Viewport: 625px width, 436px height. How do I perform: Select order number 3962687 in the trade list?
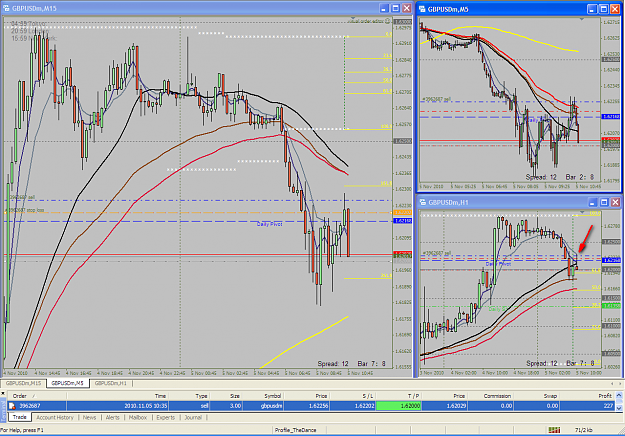30,406
